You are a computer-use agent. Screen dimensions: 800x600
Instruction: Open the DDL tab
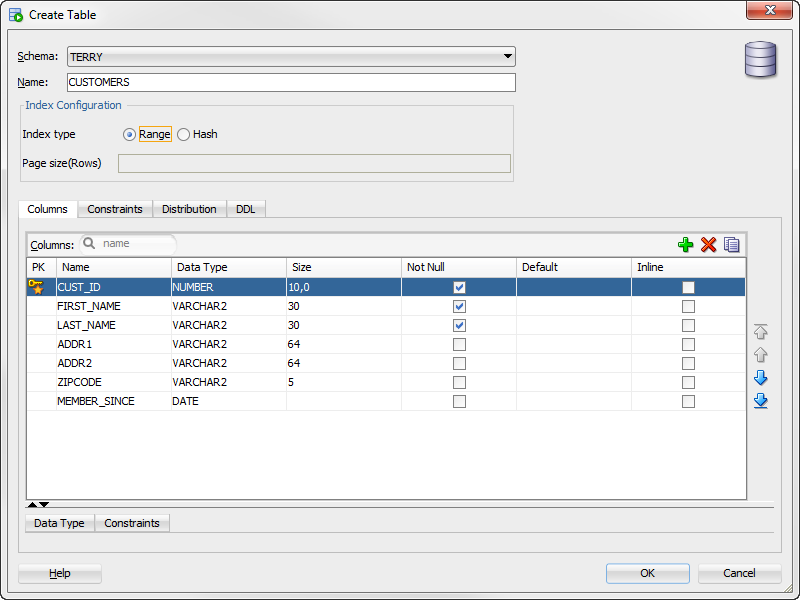[x=245, y=209]
